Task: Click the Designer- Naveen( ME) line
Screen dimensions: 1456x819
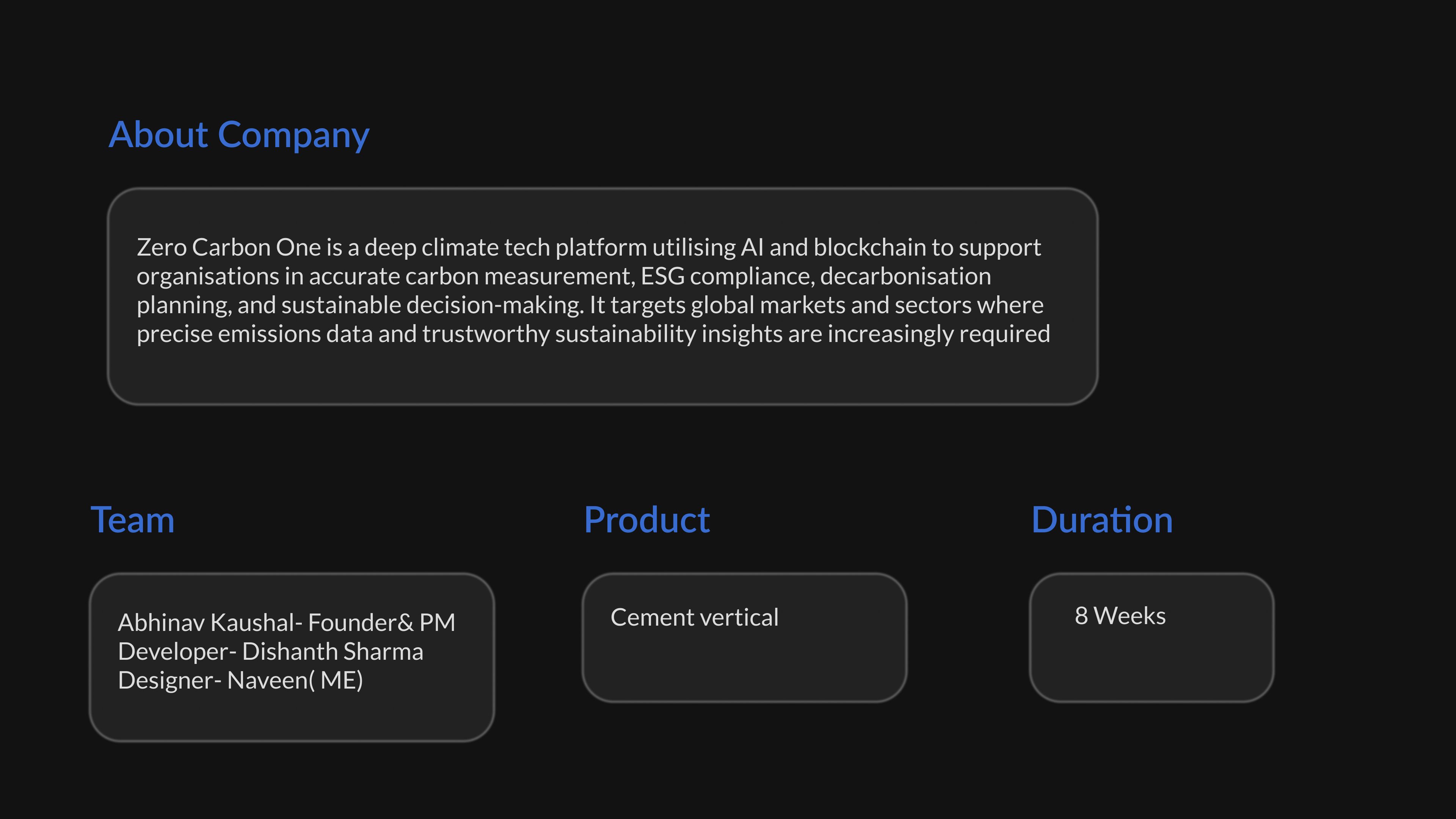Action: pos(240,680)
